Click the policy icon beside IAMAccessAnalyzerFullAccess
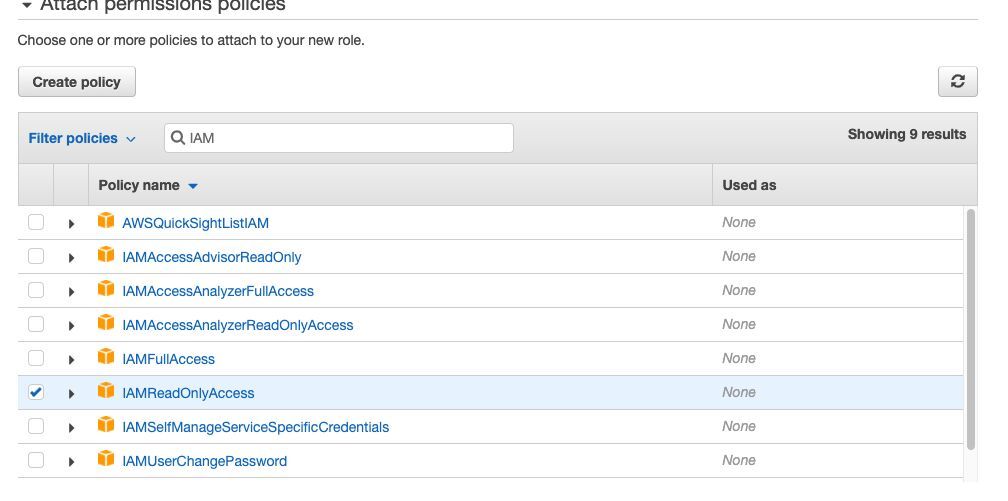 click(106, 290)
